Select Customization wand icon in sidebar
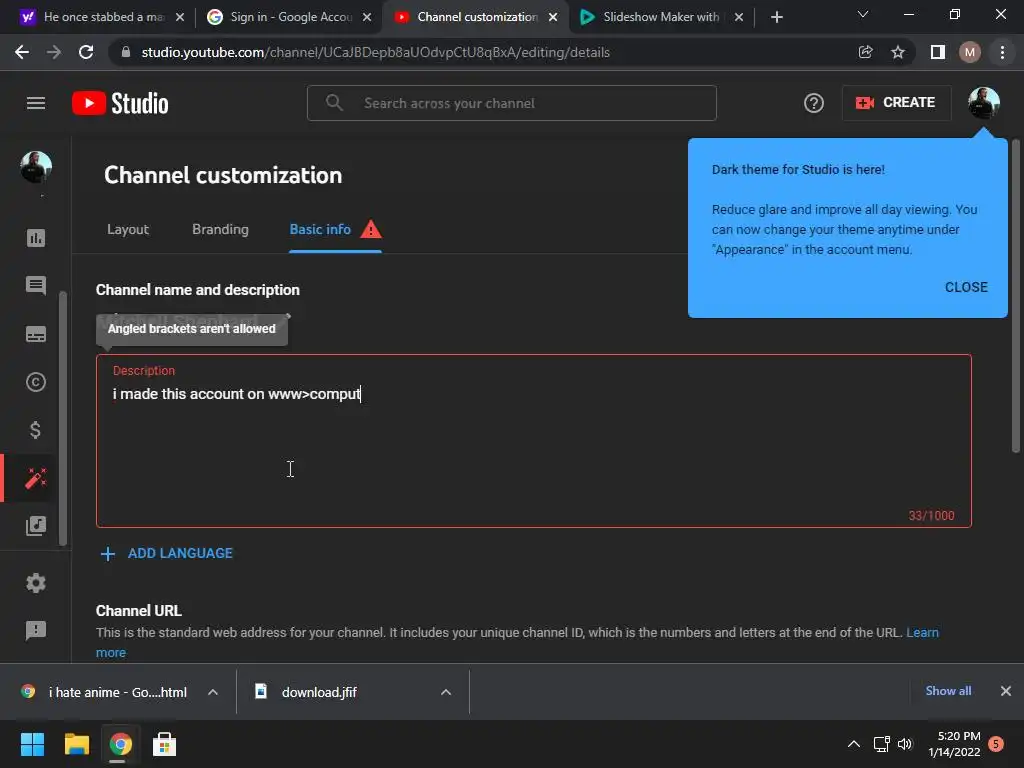 tap(36, 478)
